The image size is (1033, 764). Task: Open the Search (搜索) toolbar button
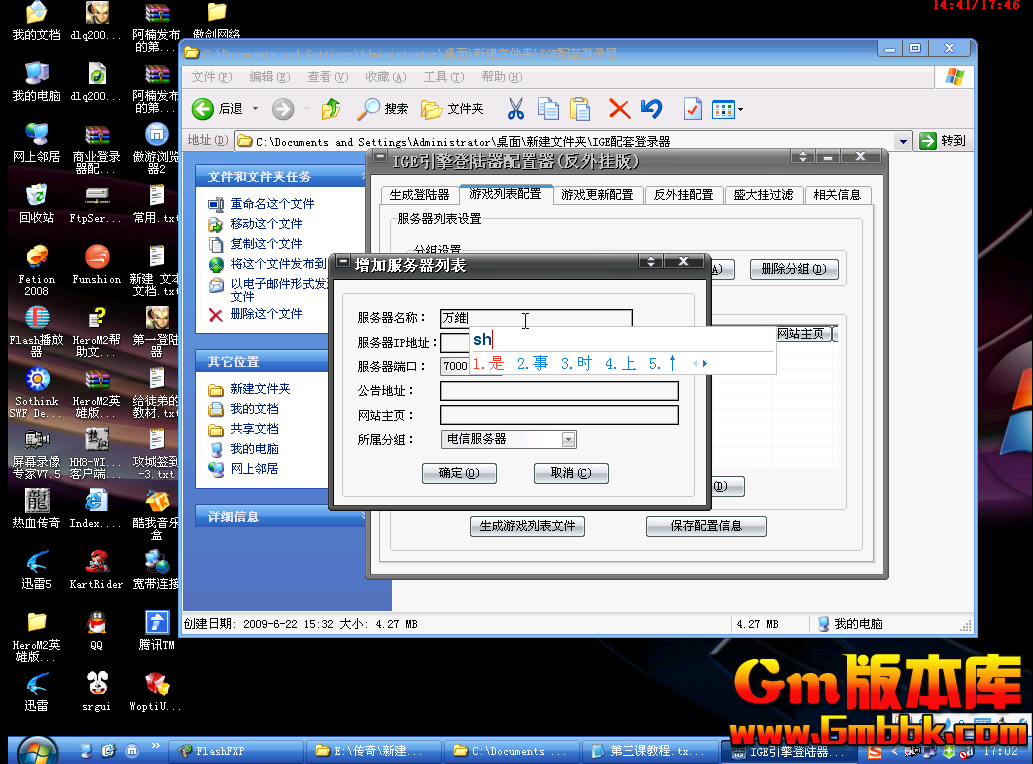[384, 108]
